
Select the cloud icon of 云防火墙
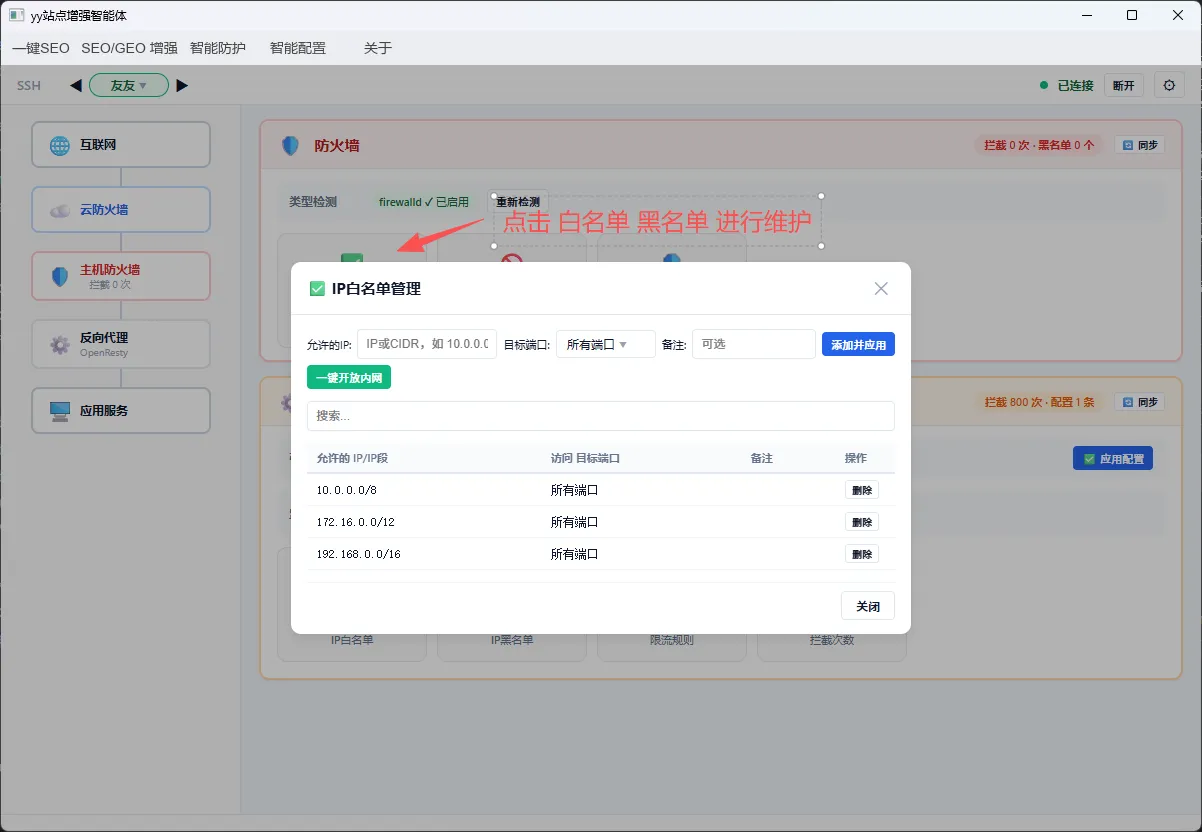tap(60, 210)
